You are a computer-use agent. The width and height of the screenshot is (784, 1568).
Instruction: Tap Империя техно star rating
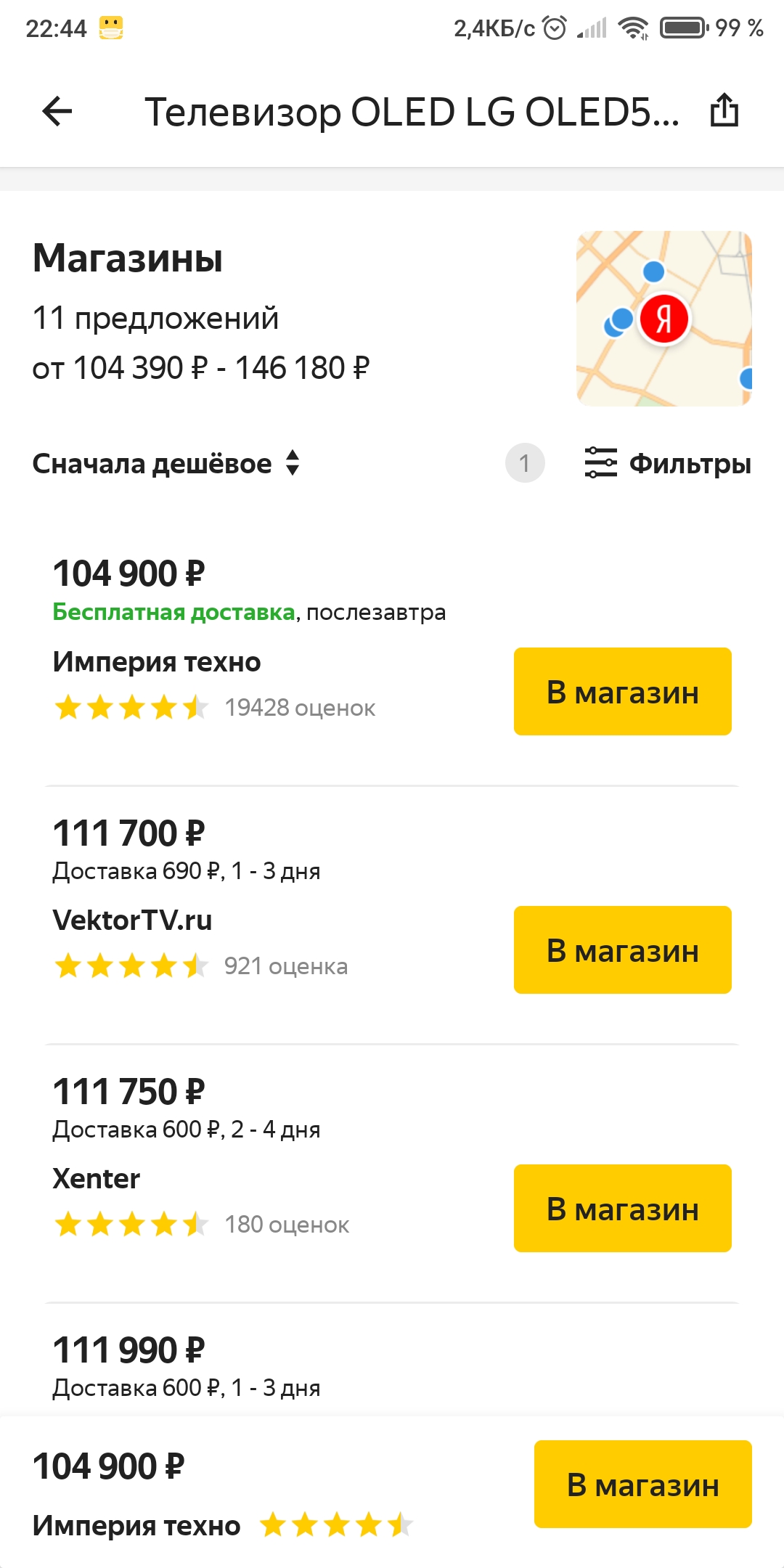pos(131,707)
